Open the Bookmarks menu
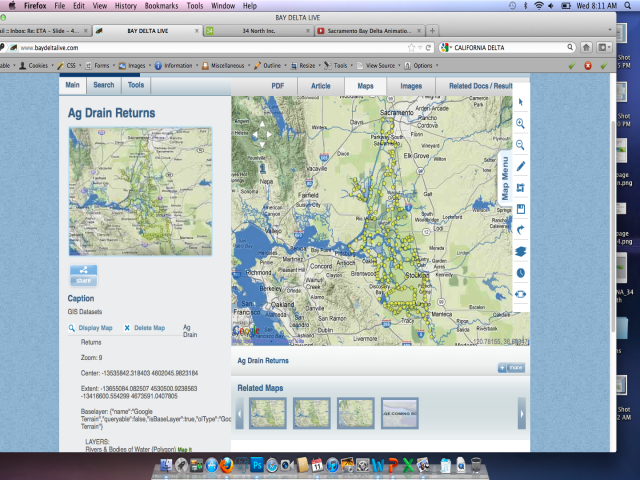640x480 pixels. (161, 6)
